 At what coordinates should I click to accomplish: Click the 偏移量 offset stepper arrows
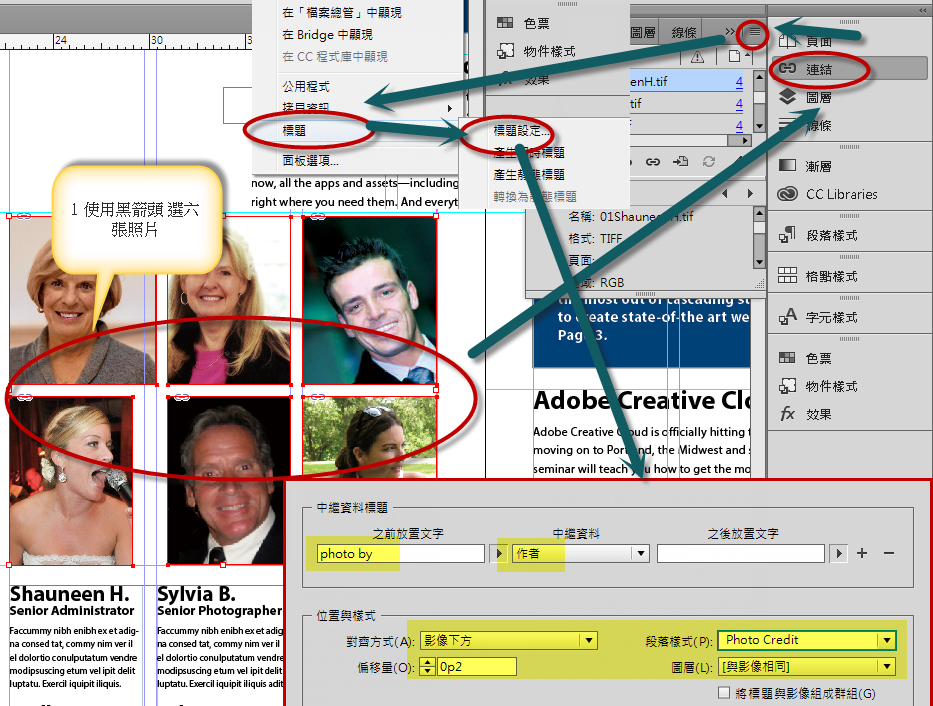(x=428, y=667)
